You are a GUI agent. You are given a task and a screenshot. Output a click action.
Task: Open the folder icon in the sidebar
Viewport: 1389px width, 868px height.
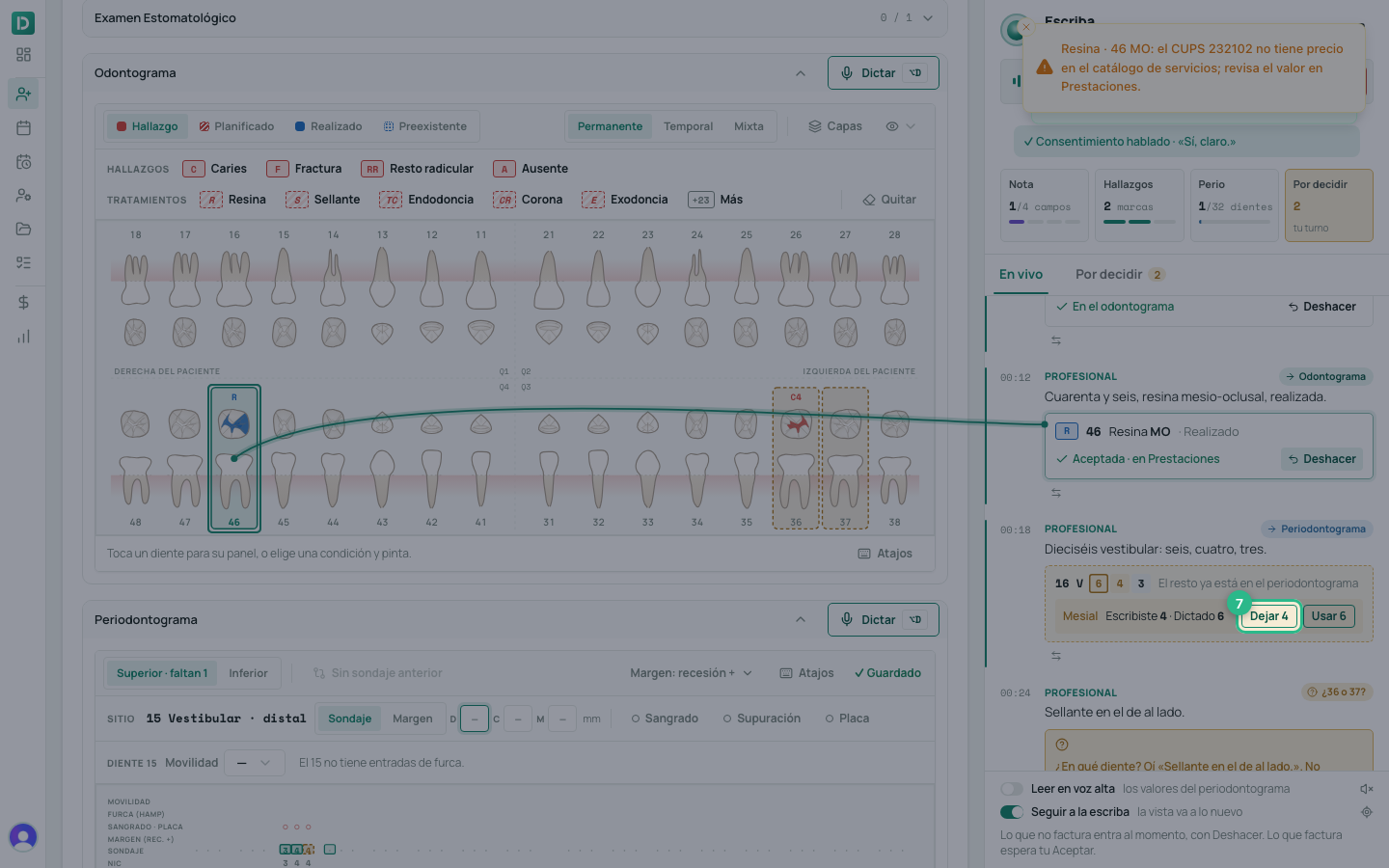(23, 229)
